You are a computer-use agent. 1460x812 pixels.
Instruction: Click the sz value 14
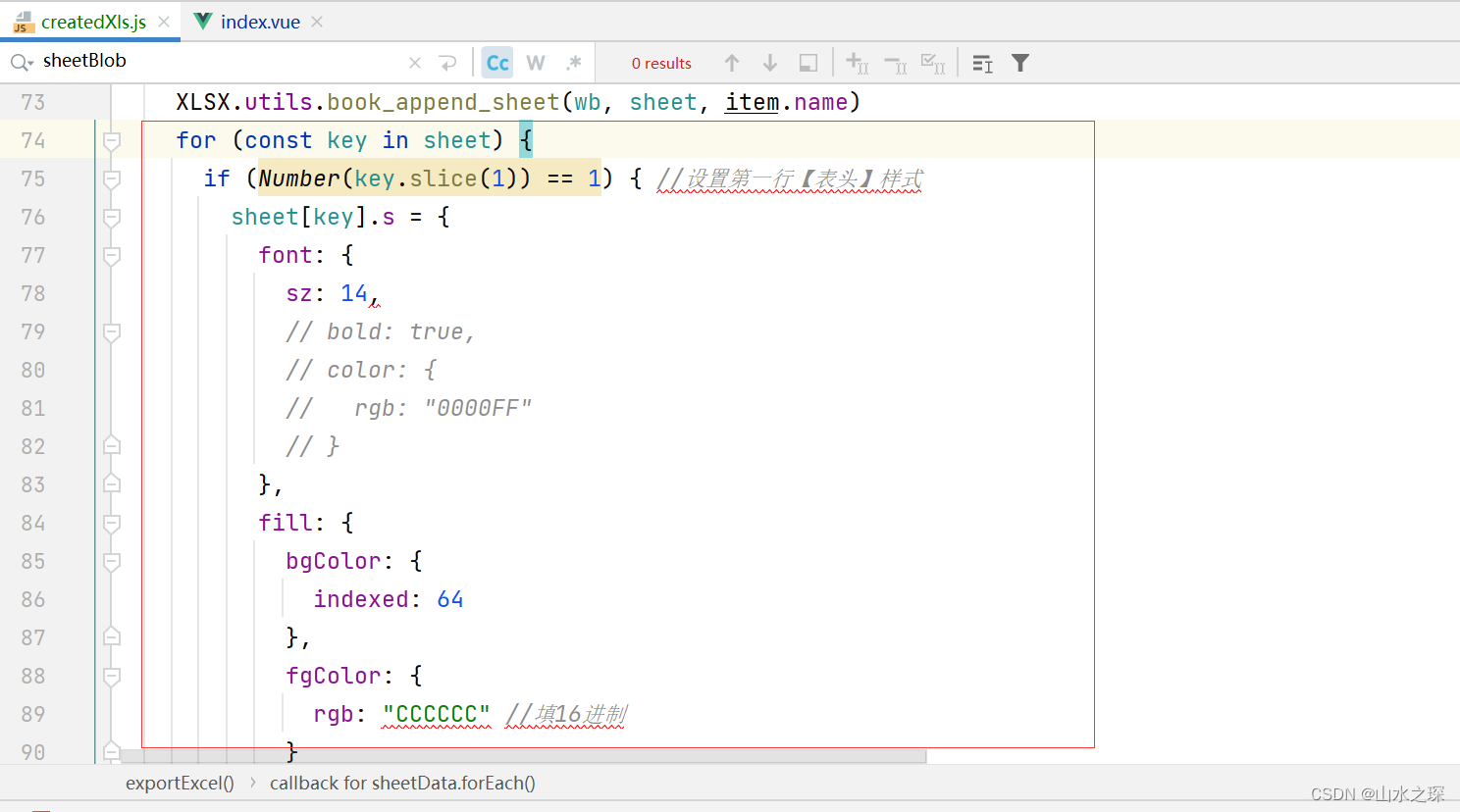pyautogui.click(x=354, y=293)
